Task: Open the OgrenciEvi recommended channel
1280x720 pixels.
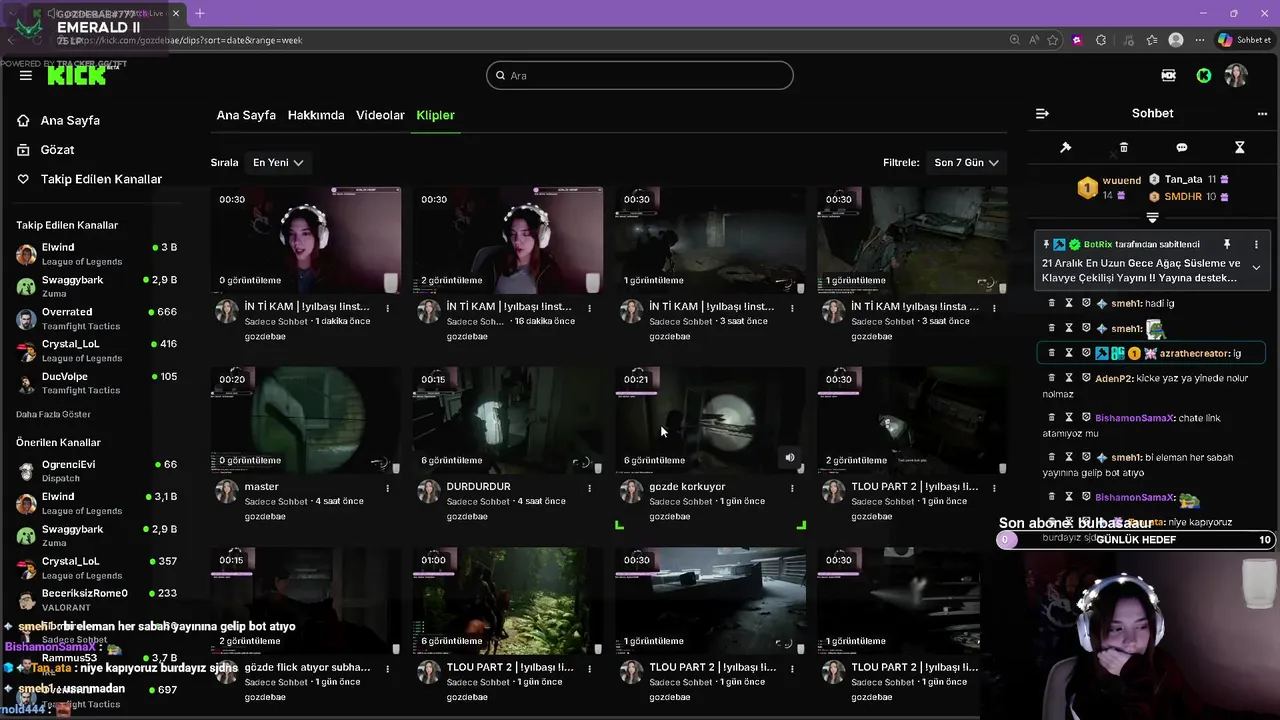Action: [x=96, y=471]
